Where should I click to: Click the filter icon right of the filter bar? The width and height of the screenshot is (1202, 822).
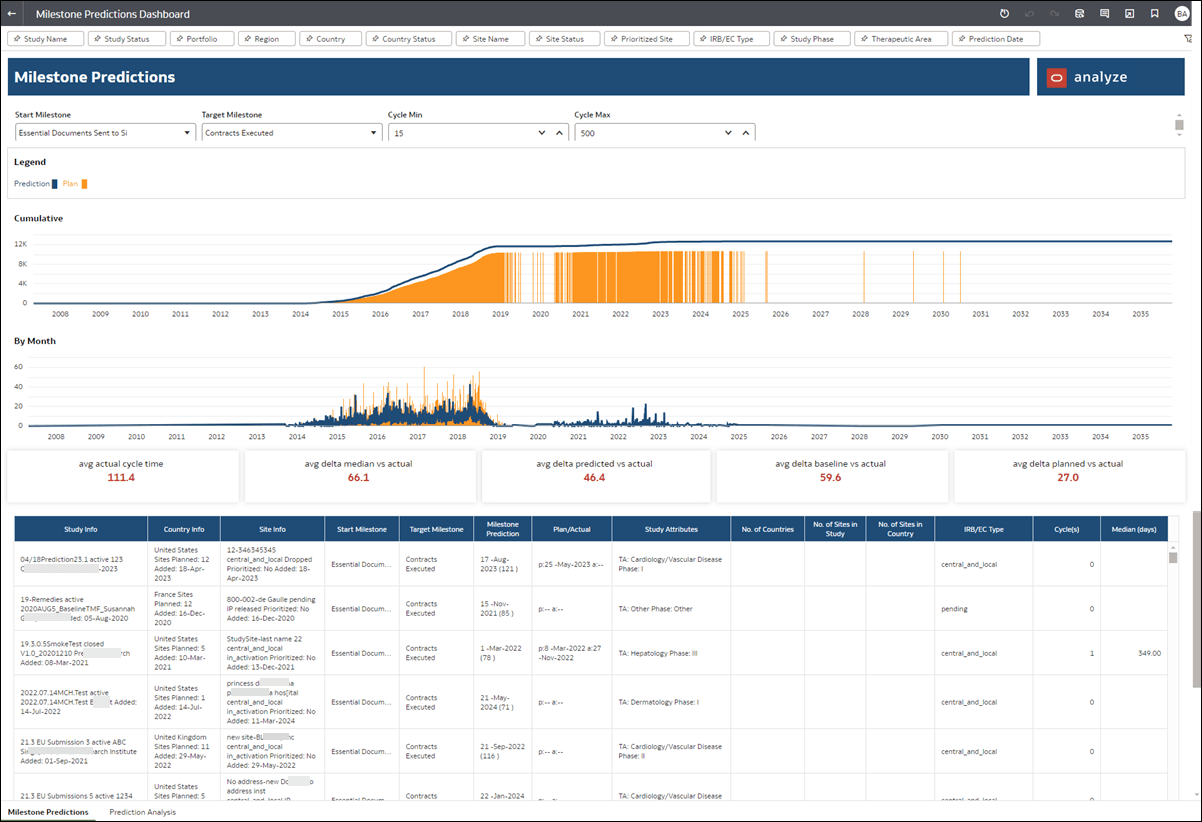pos(1188,37)
